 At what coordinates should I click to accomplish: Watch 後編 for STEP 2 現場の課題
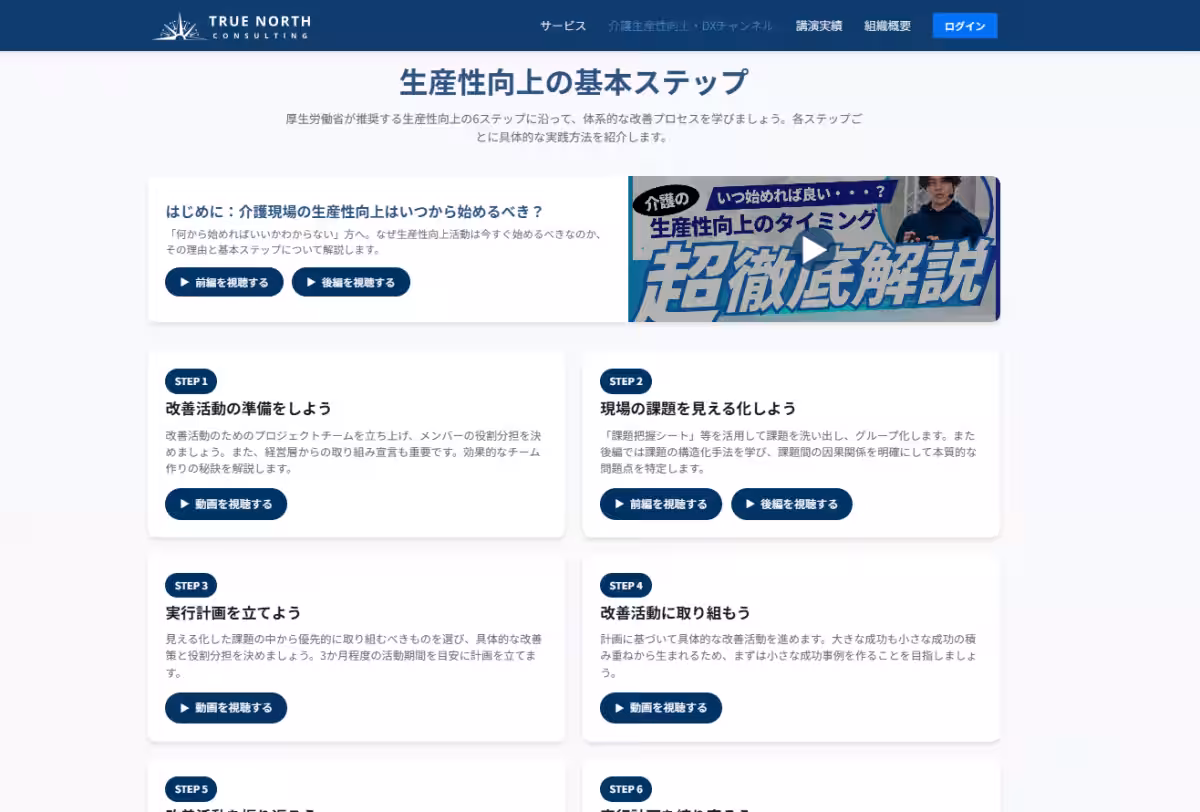[x=791, y=504]
